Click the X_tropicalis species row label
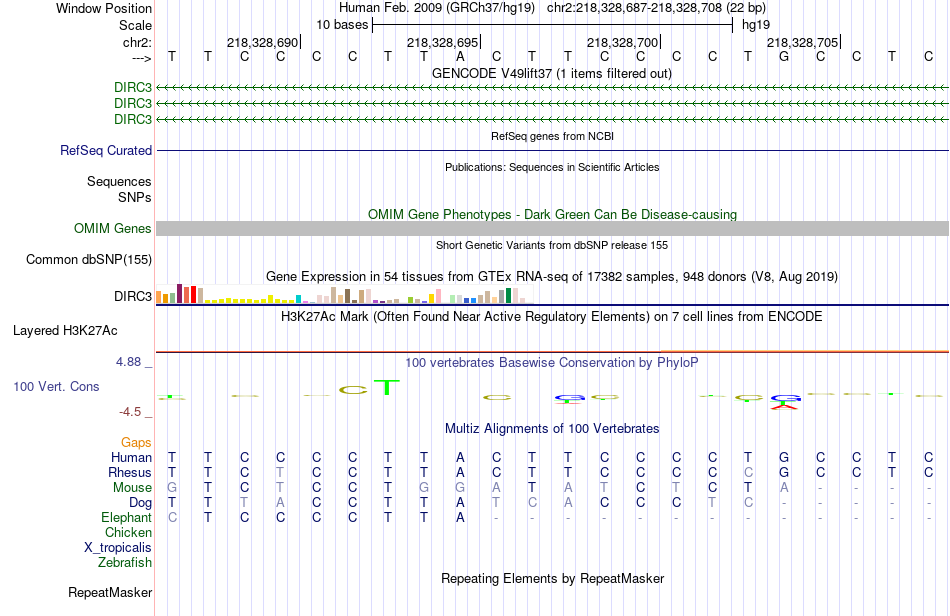The image size is (950, 616). tap(118, 548)
